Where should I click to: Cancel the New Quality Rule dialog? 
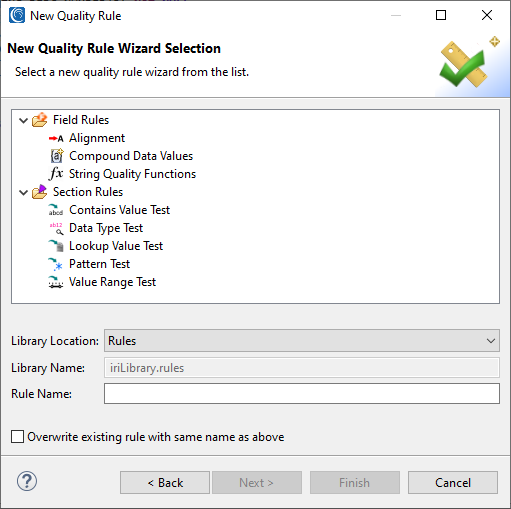tap(453, 482)
